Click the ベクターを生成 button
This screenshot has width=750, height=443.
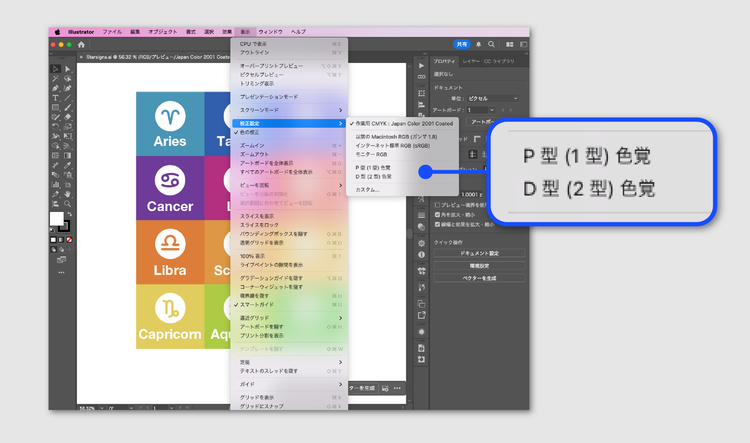click(479, 278)
